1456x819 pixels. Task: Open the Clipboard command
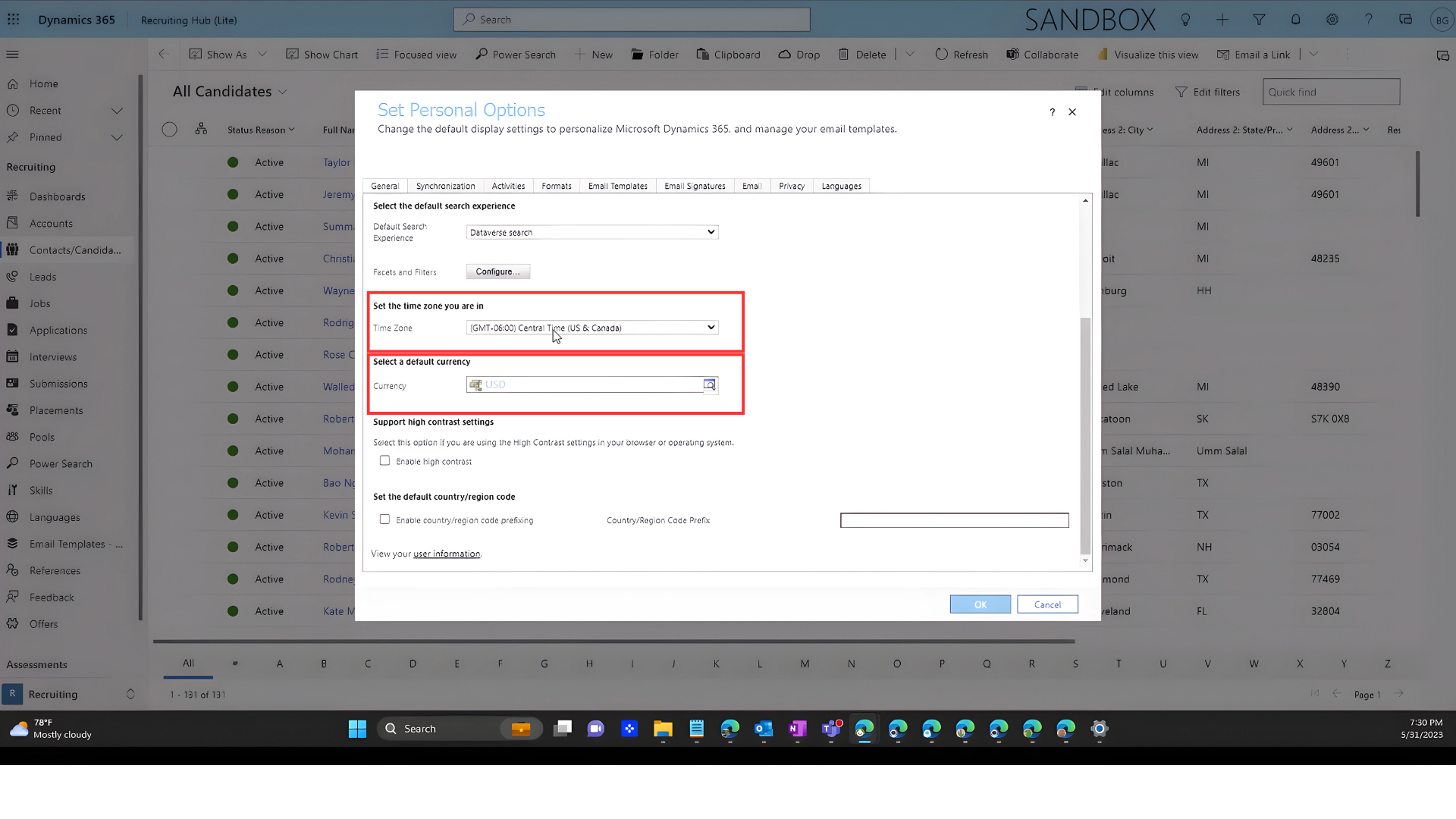coord(728,55)
